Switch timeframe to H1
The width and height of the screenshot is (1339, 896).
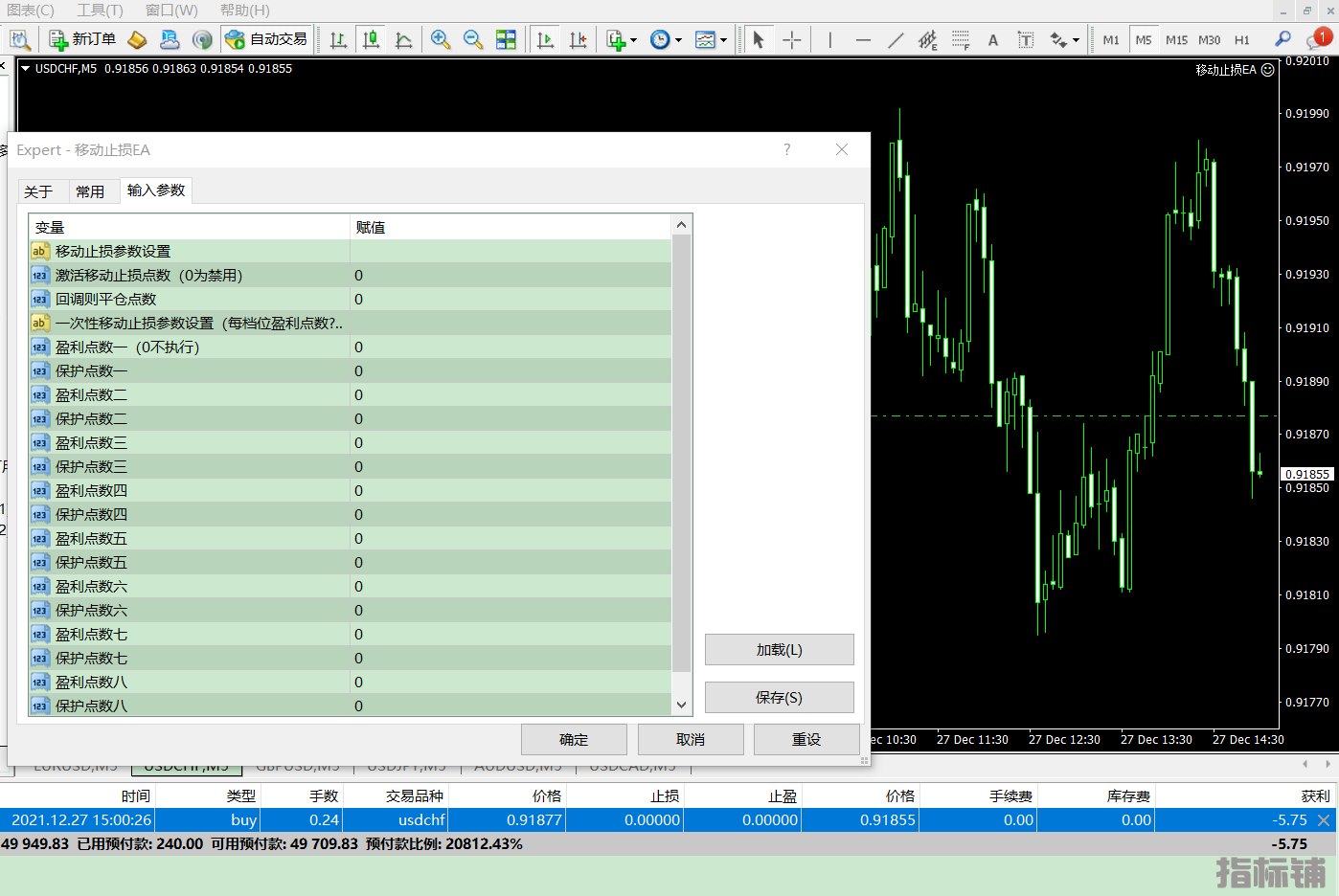pos(1242,40)
